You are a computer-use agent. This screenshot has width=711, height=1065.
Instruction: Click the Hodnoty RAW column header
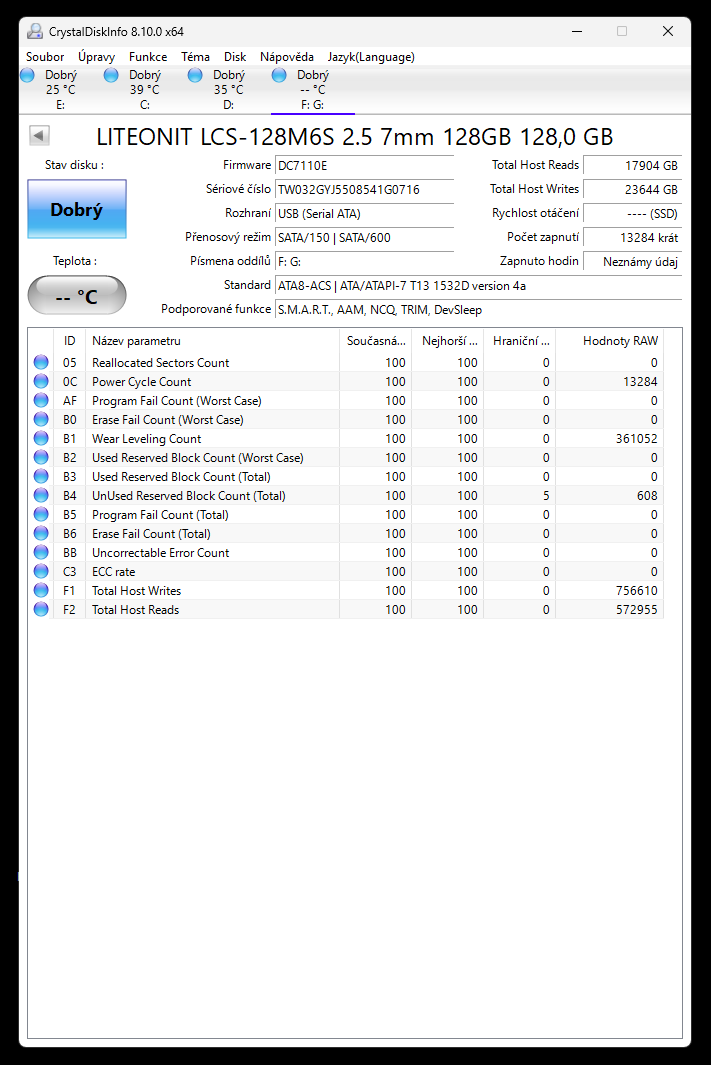[x=609, y=341]
